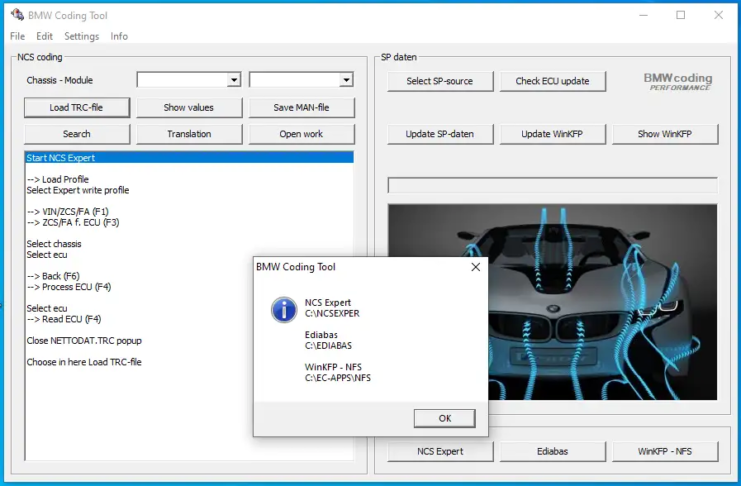This screenshot has height=486, width=741.
Task: Select 'Choose in here Load TRC-file' line
Action: 84,362
